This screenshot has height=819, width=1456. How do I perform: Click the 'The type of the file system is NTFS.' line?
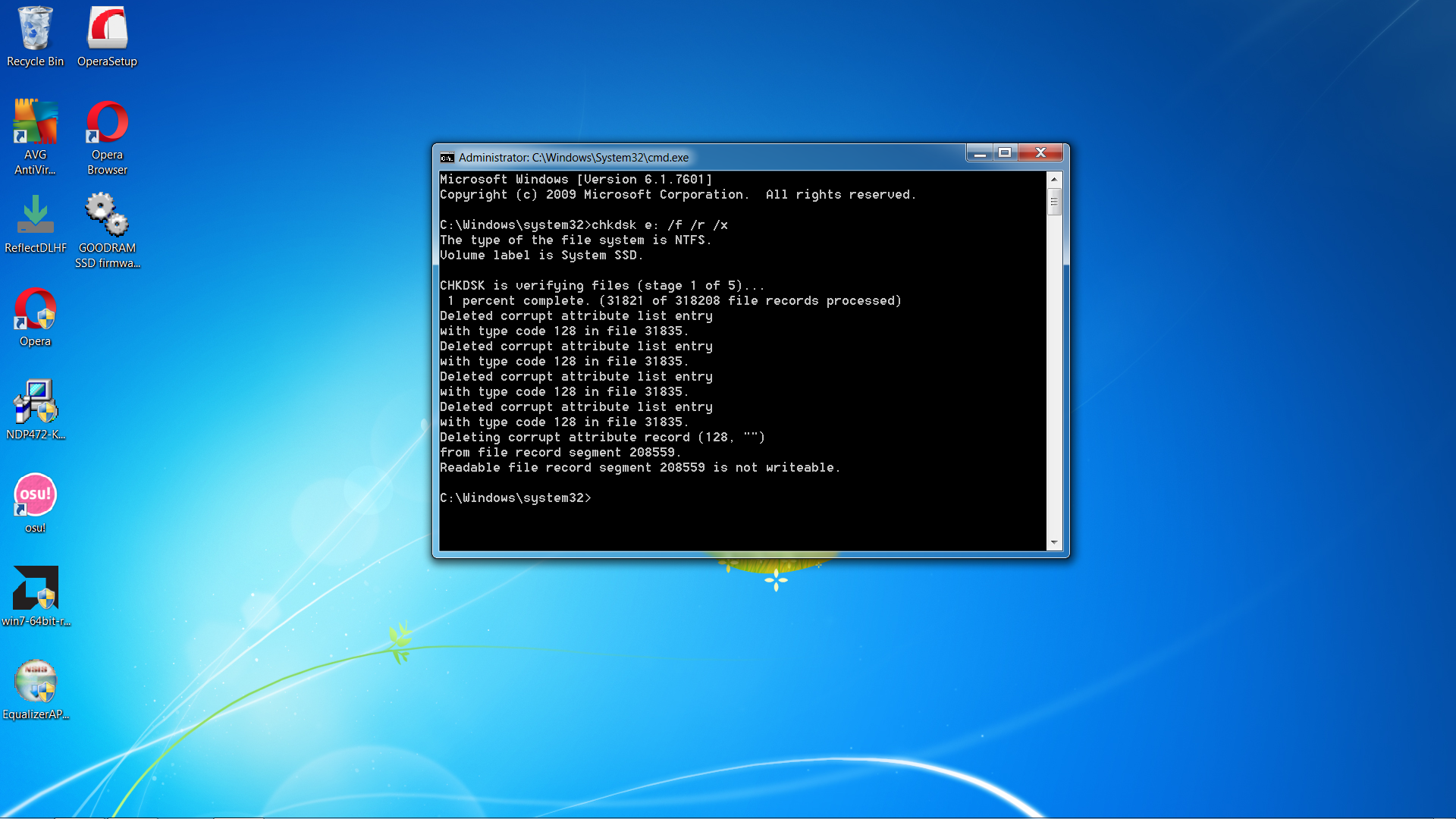576,240
